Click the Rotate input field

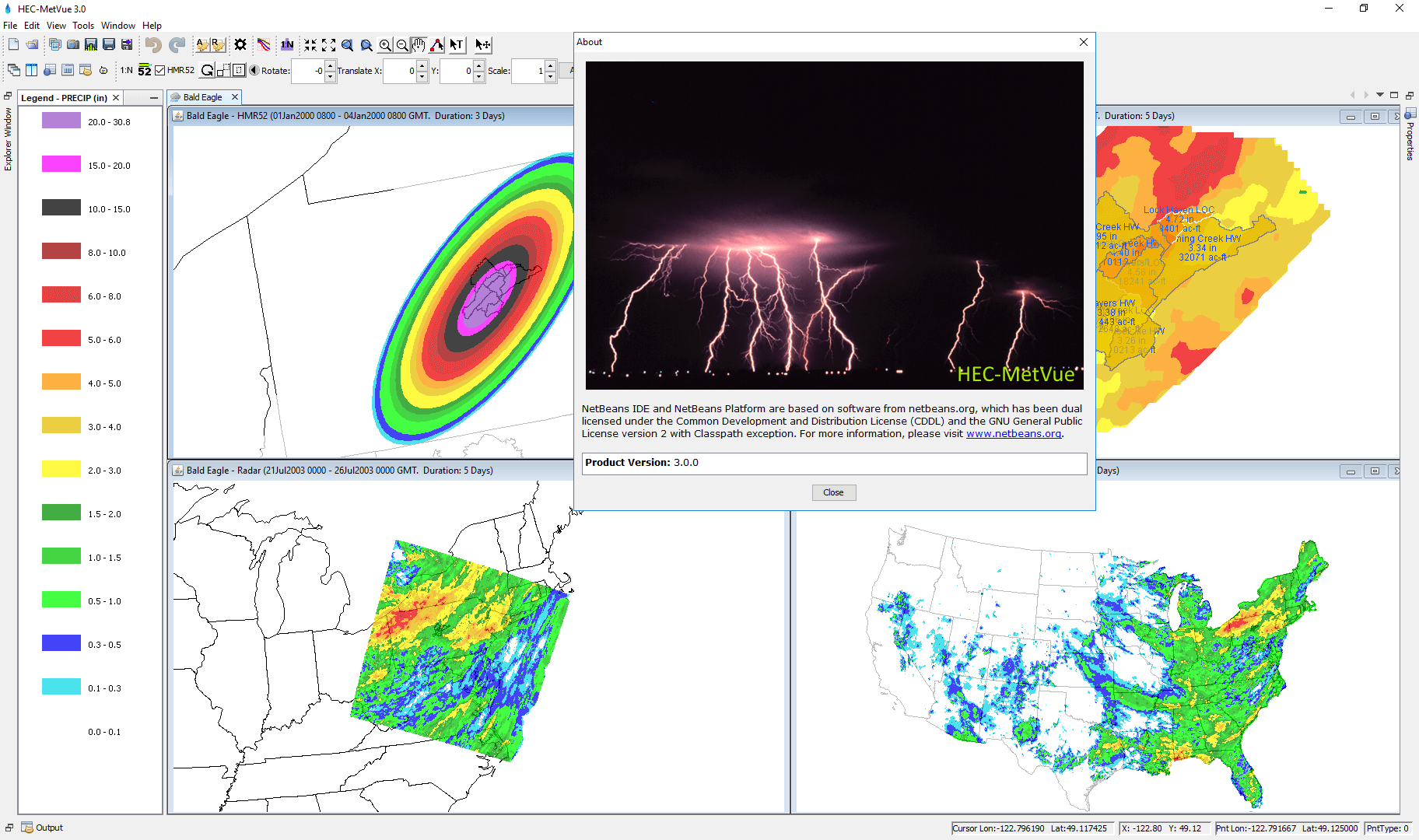tap(308, 71)
